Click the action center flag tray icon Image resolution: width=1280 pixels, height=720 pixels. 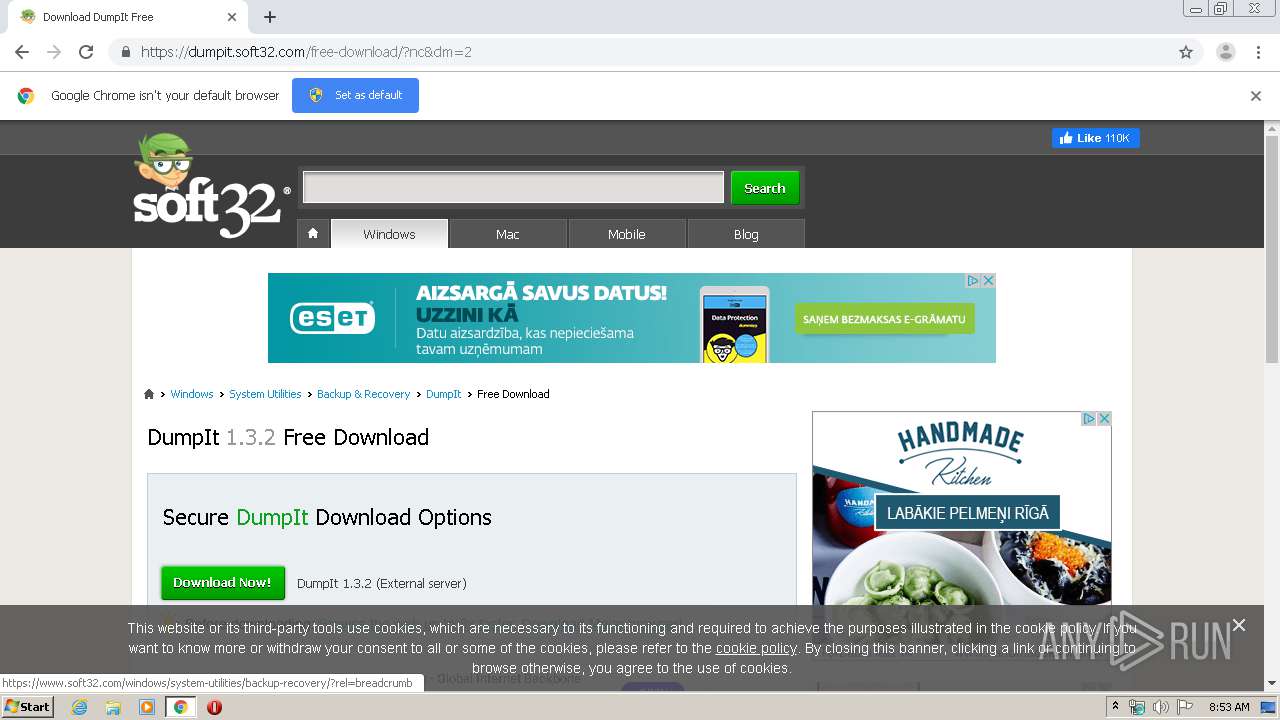click(x=1184, y=707)
